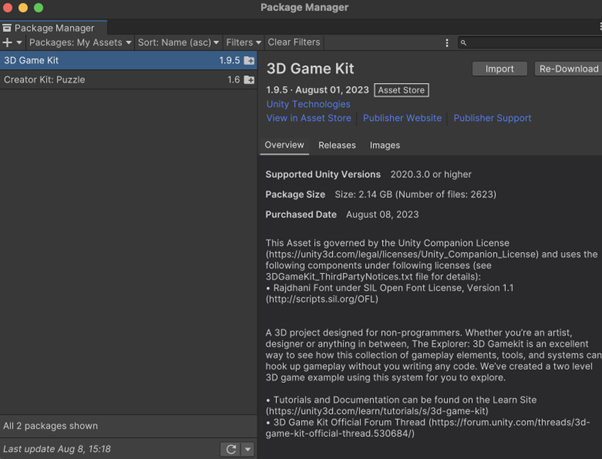Open the Unity Technologies publisher link
The width and height of the screenshot is (602, 459).
308,104
